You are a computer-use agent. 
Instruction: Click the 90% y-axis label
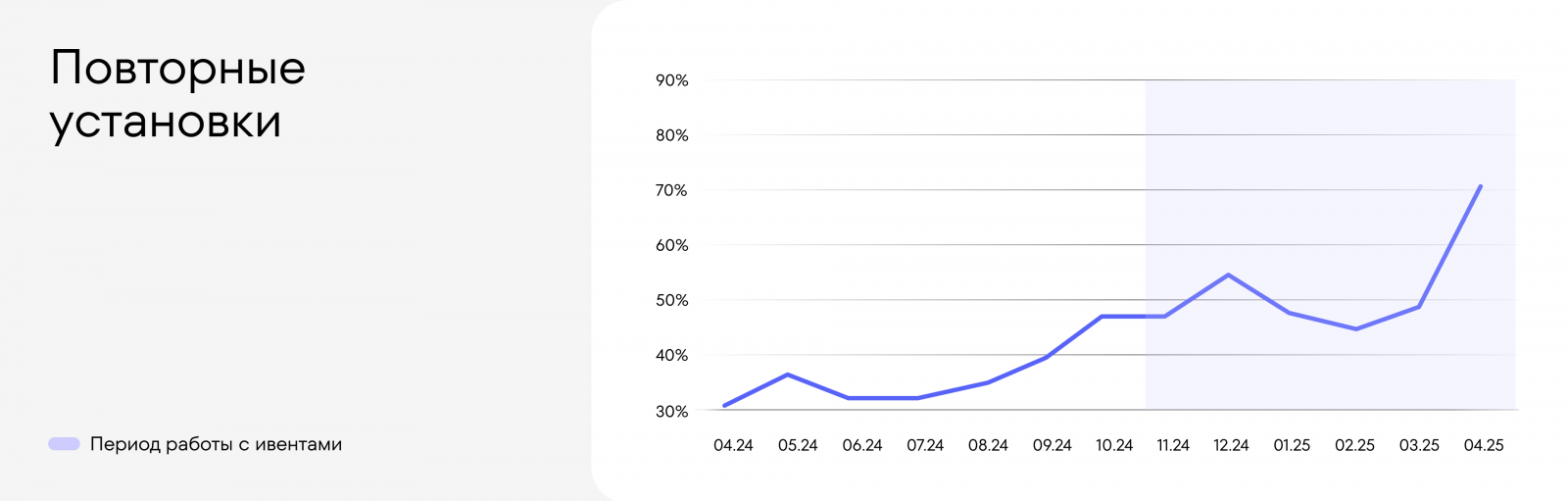click(672, 80)
